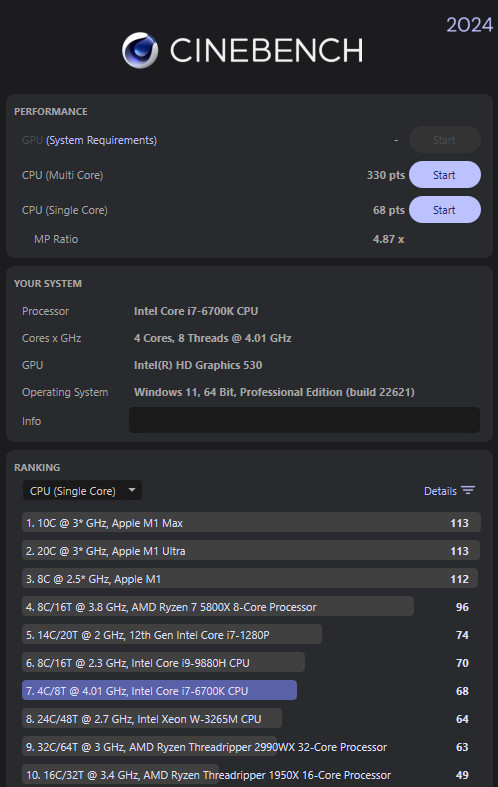Toggle the Details ranking view
This screenshot has width=498, height=787.
click(x=449, y=491)
